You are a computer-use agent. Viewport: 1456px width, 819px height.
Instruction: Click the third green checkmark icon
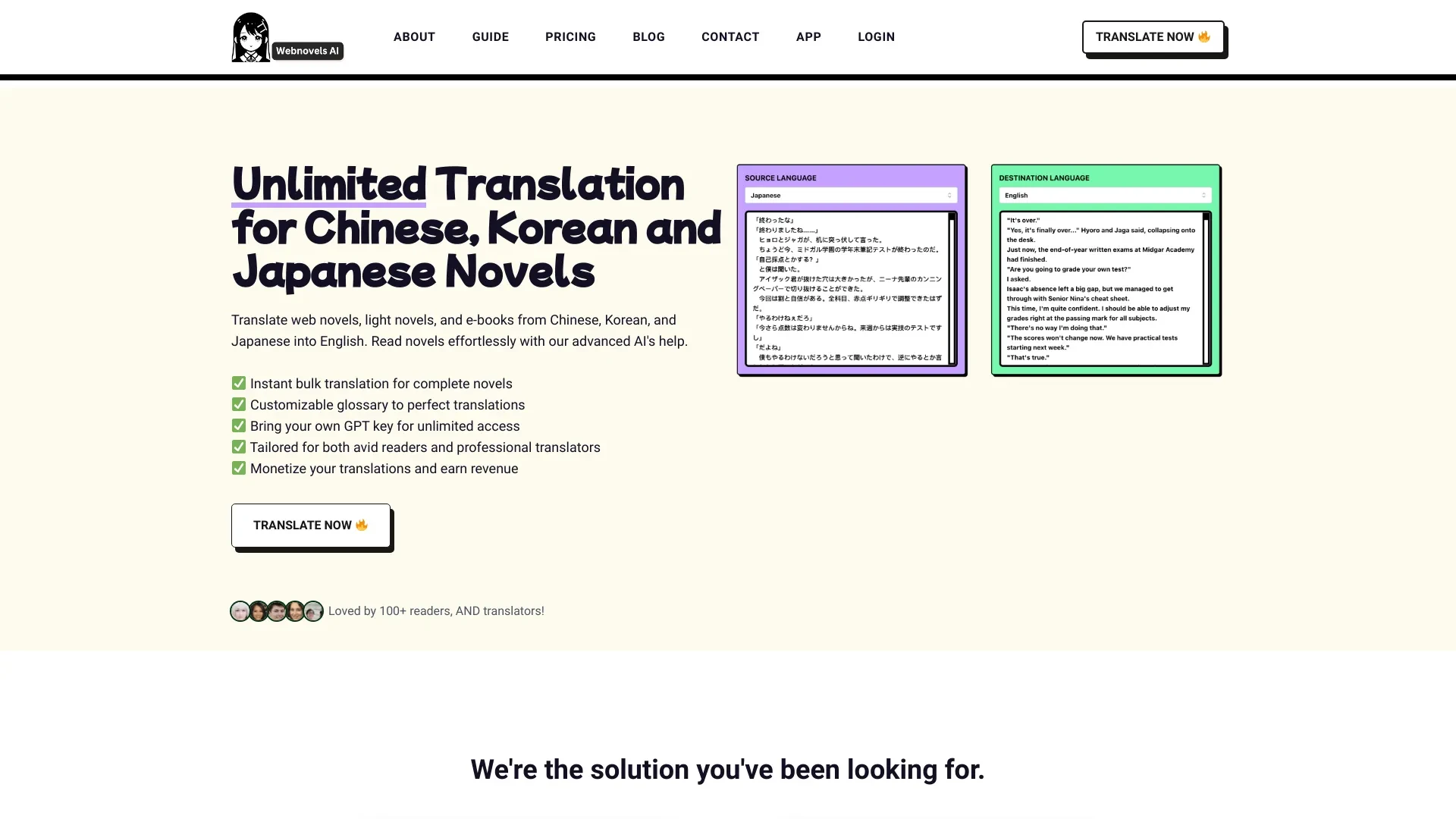(x=238, y=425)
